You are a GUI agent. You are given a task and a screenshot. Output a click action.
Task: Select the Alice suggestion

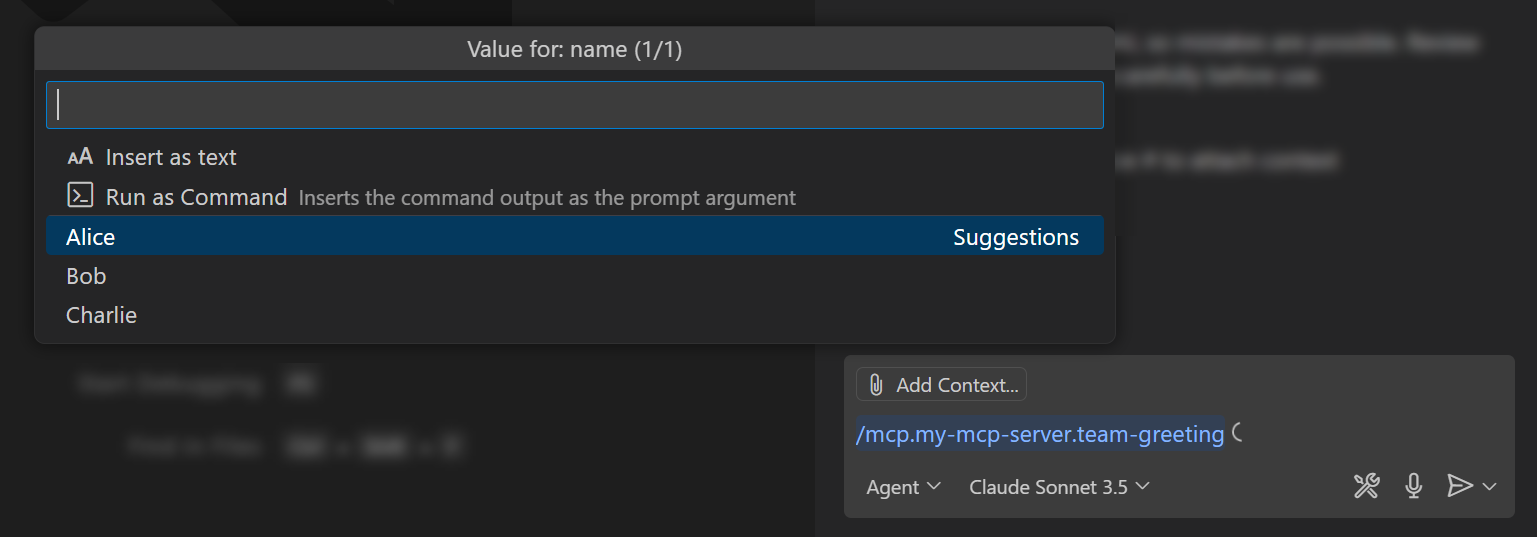[91, 237]
